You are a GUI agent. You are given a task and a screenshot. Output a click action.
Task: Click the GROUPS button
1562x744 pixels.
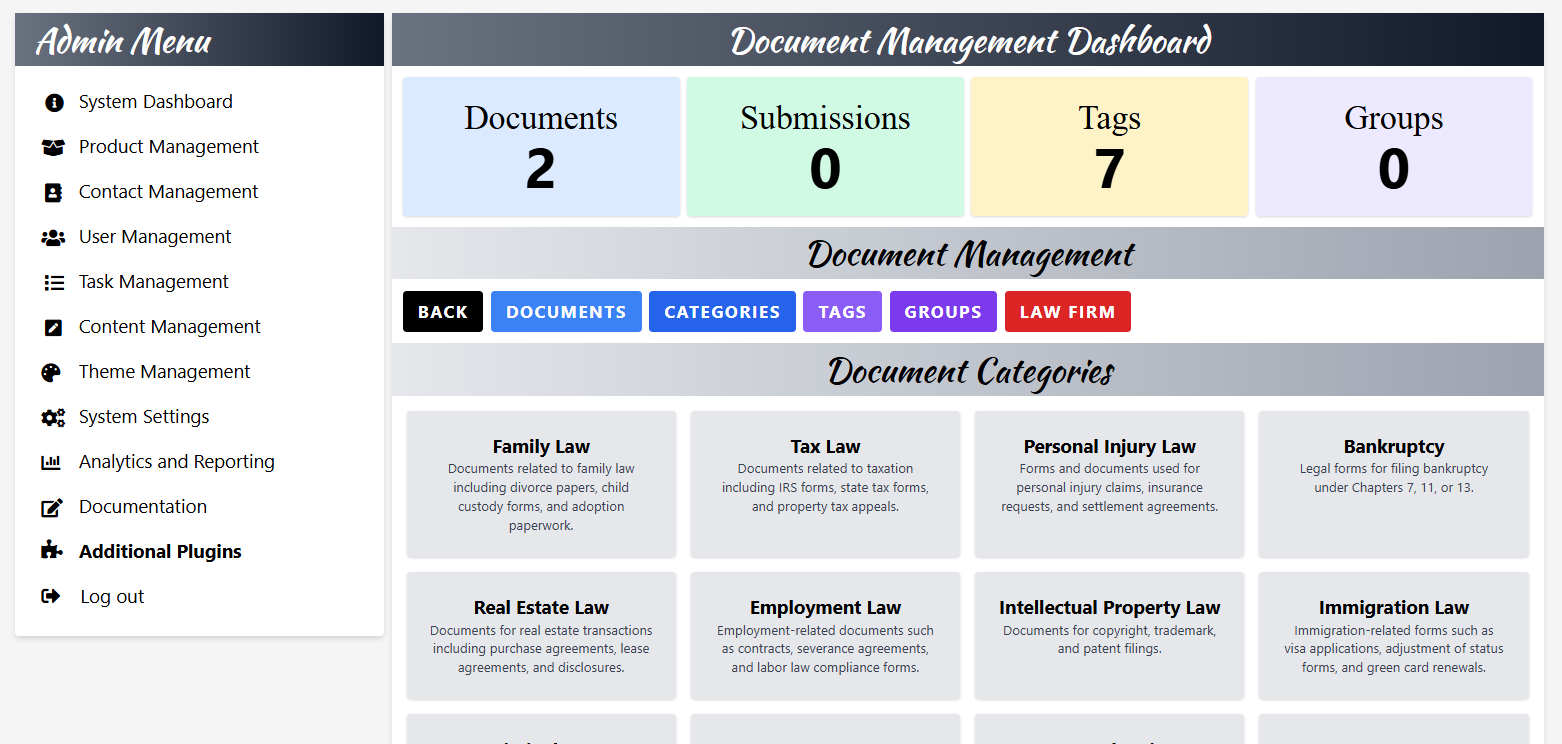(943, 312)
